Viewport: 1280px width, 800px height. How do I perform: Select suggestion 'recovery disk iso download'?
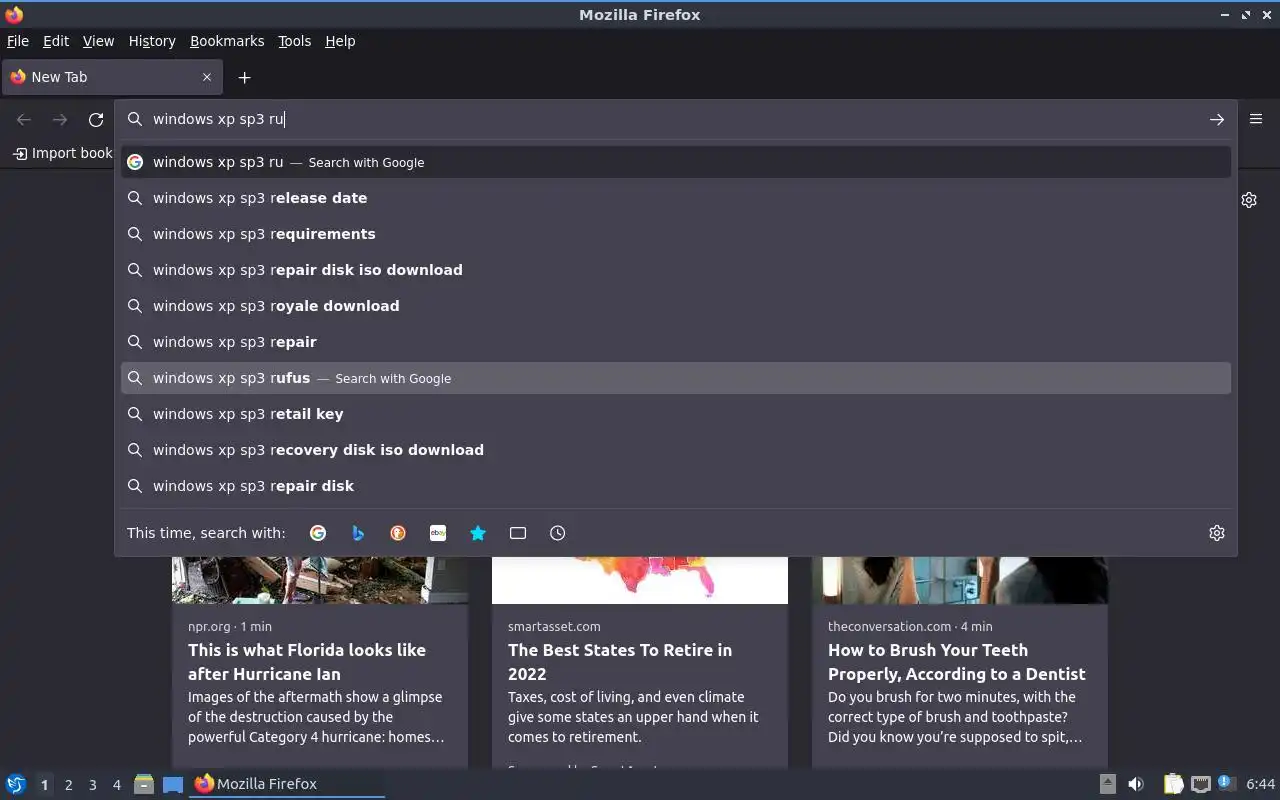pos(676,450)
